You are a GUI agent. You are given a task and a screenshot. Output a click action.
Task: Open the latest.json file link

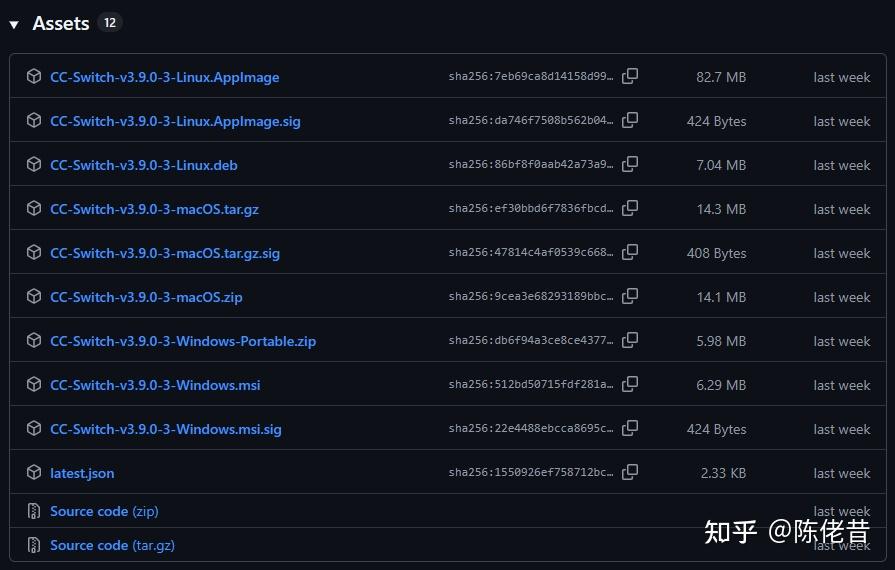click(82, 473)
